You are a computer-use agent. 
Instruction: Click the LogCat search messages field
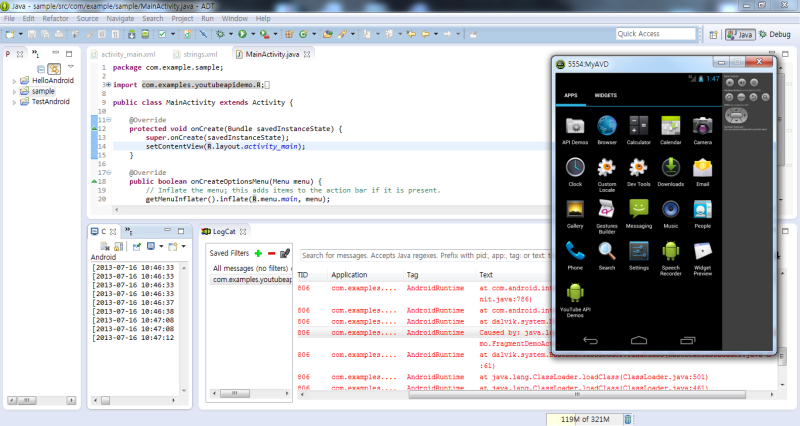pos(426,255)
